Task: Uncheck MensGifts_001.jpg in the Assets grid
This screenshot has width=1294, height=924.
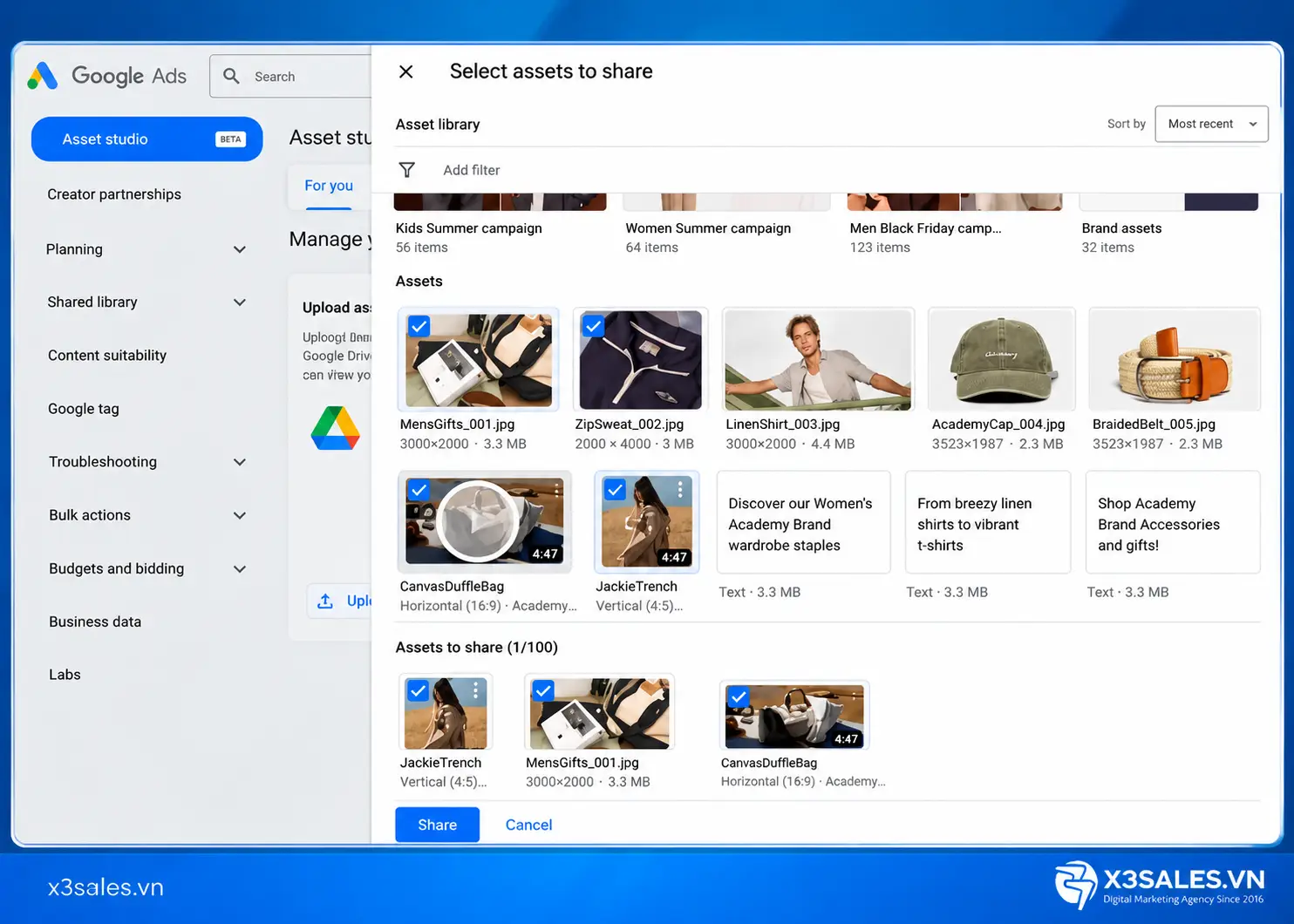Action: click(x=419, y=326)
